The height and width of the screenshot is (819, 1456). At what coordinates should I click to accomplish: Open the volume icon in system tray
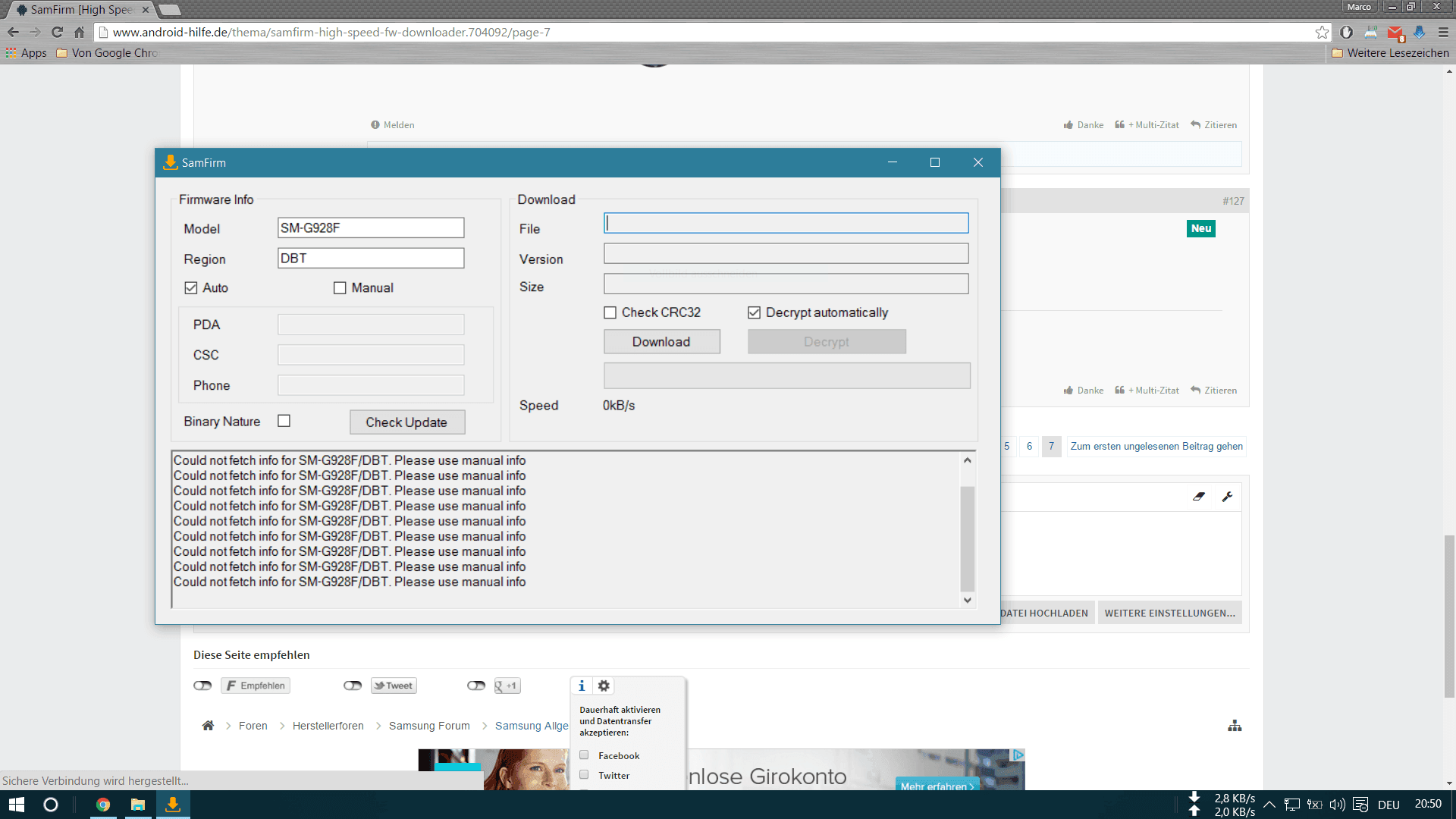click(x=1337, y=805)
